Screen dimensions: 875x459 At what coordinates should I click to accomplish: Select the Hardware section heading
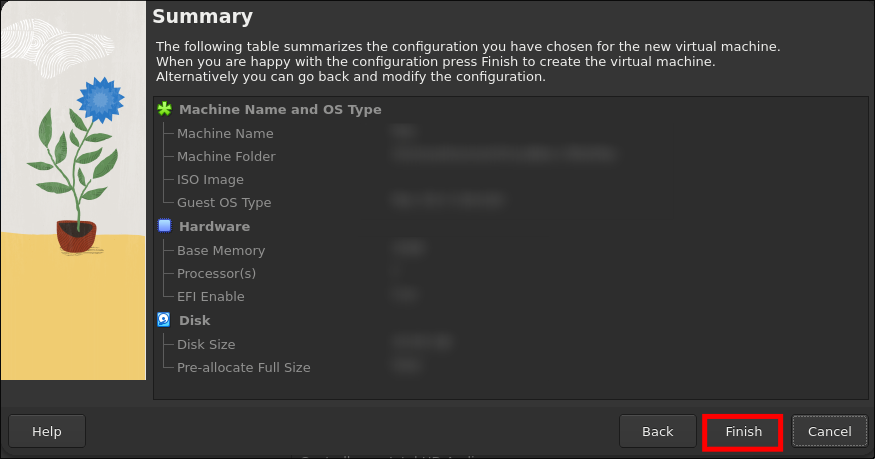point(214,227)
